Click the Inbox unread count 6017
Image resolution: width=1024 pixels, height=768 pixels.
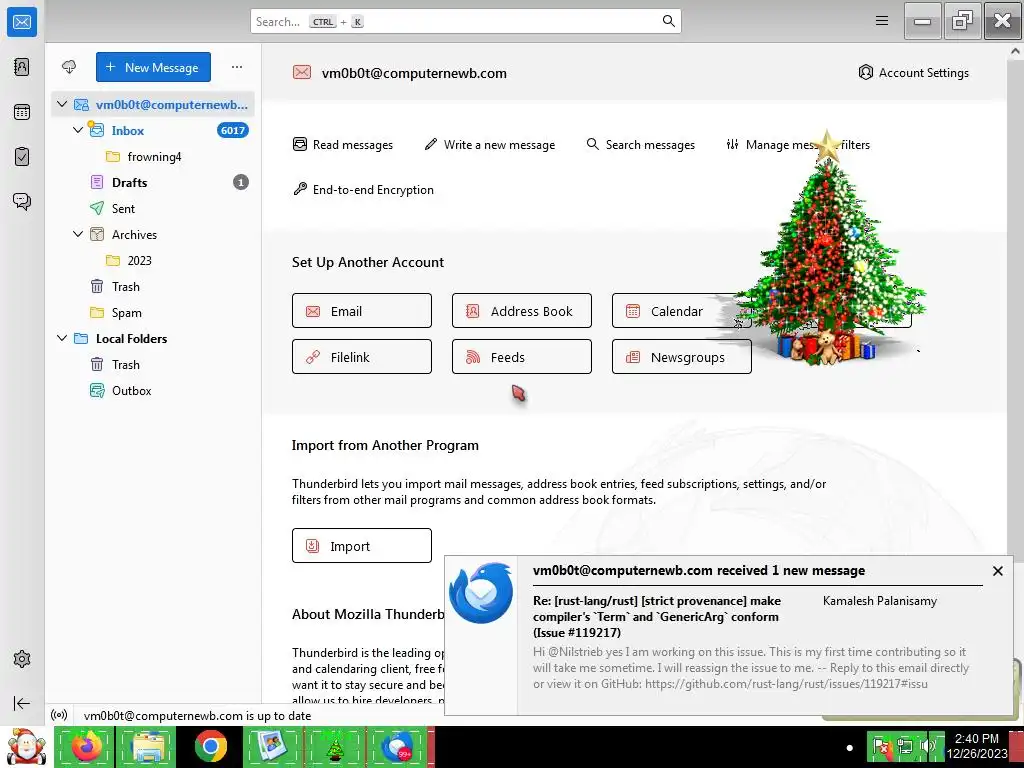pos(232,131)
